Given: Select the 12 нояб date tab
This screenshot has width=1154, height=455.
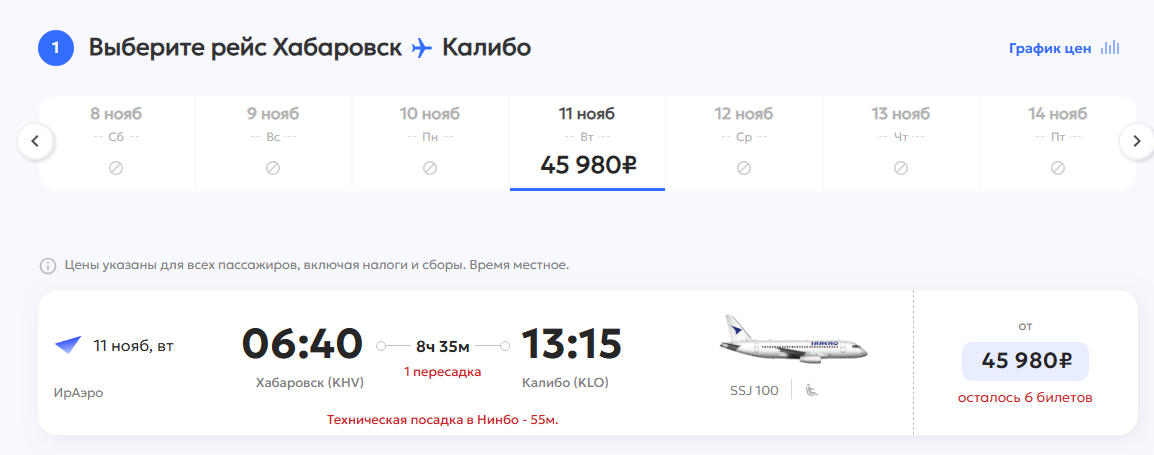Looking at the screenshot, I should point(744,143).
